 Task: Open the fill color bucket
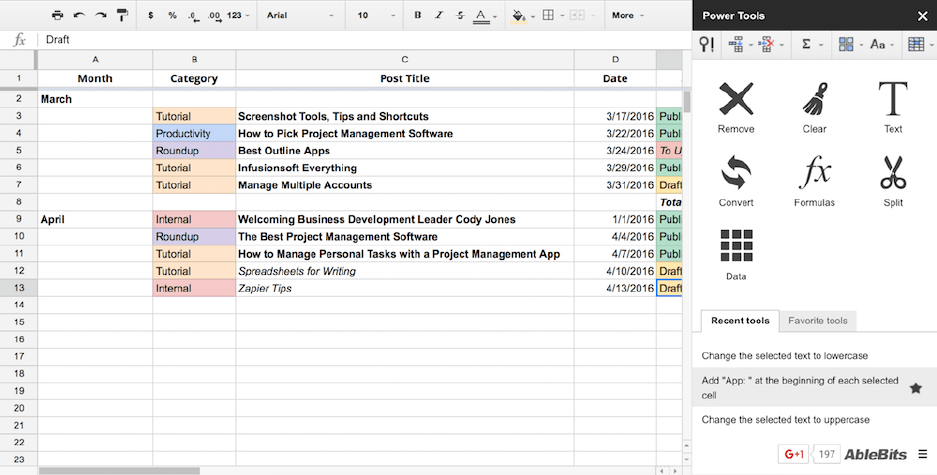point(519,16)
